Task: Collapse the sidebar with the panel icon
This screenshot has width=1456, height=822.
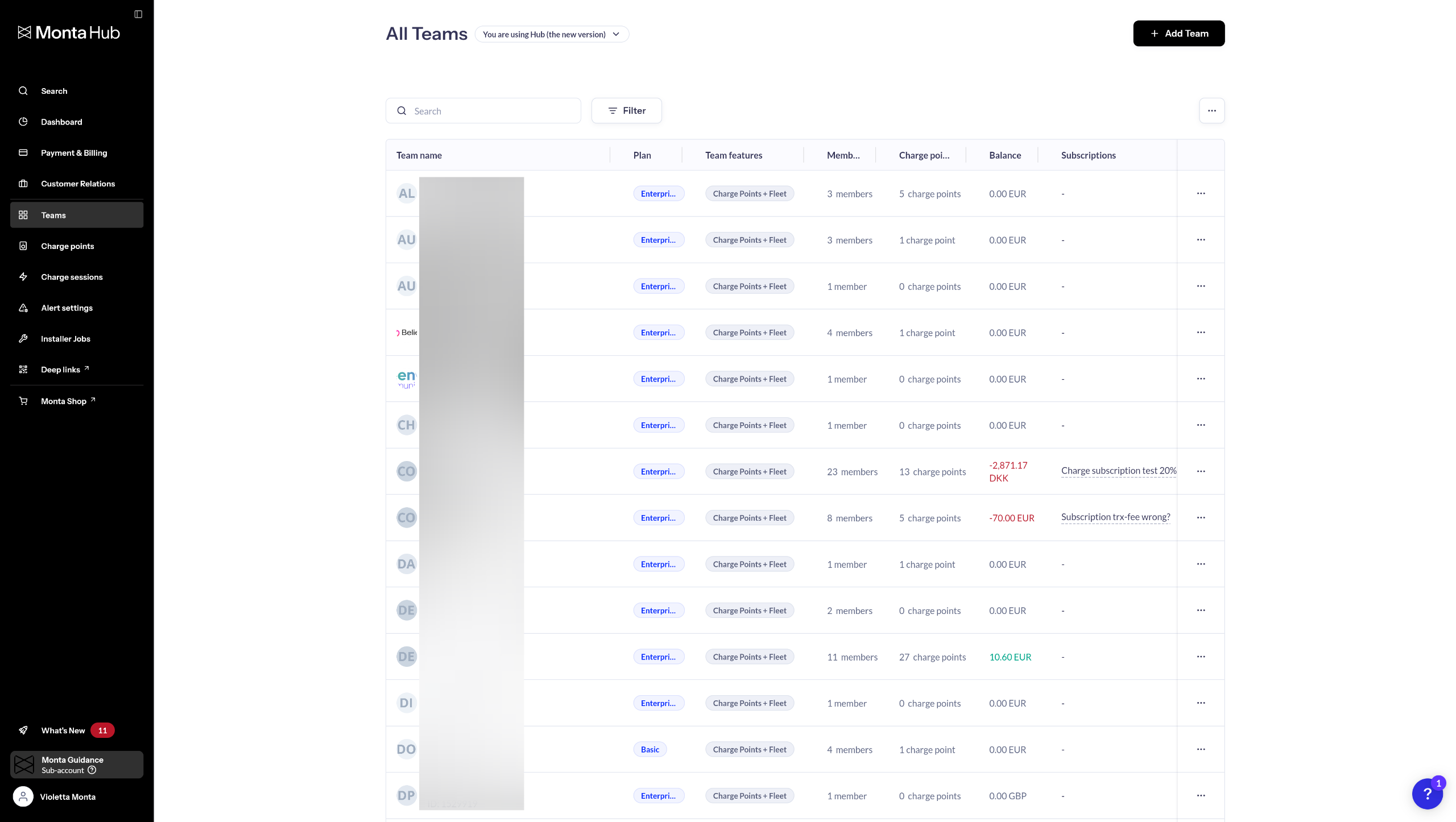Action: click(x=138, y=14)
